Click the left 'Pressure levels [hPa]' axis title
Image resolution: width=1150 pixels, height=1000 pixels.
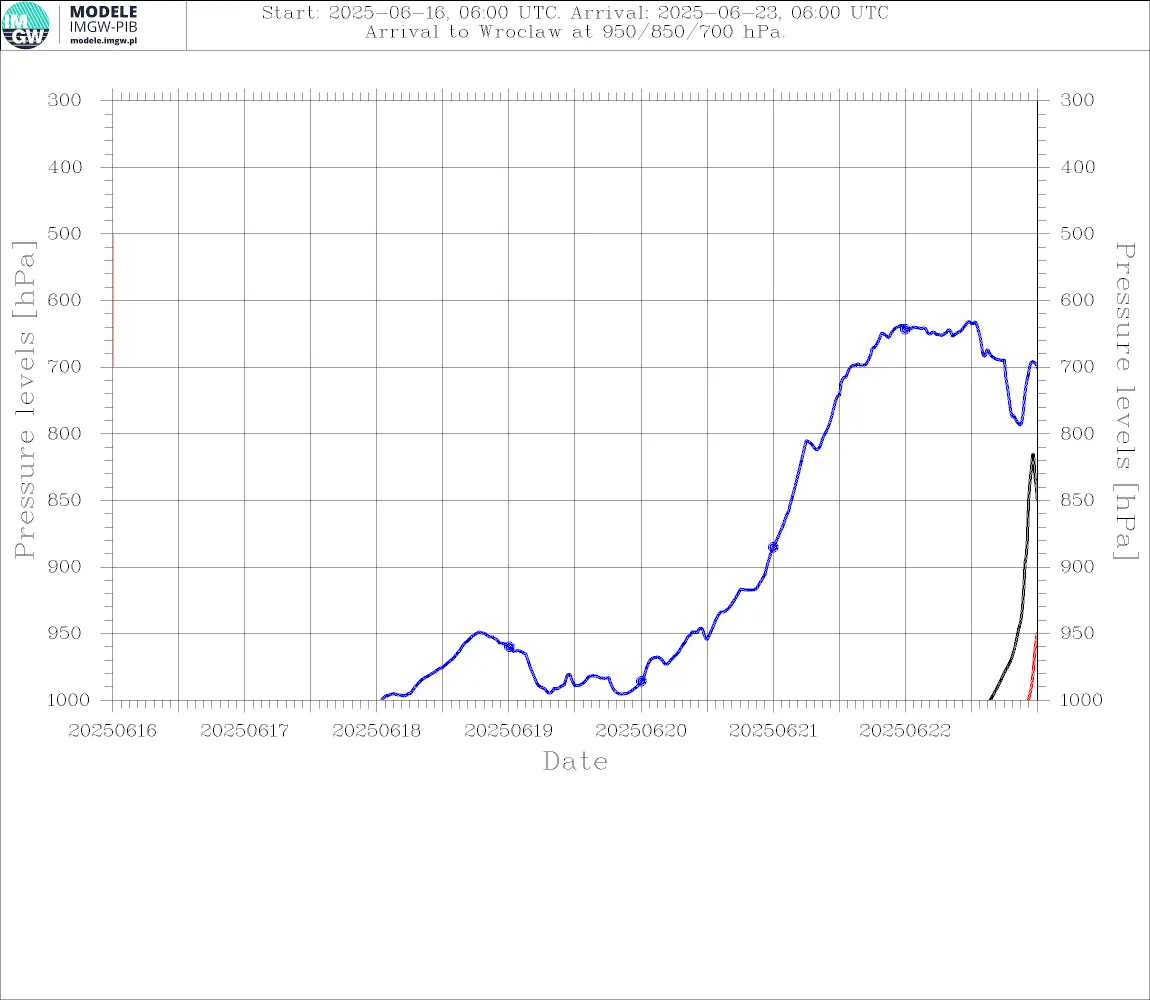[x=24, y=400]
